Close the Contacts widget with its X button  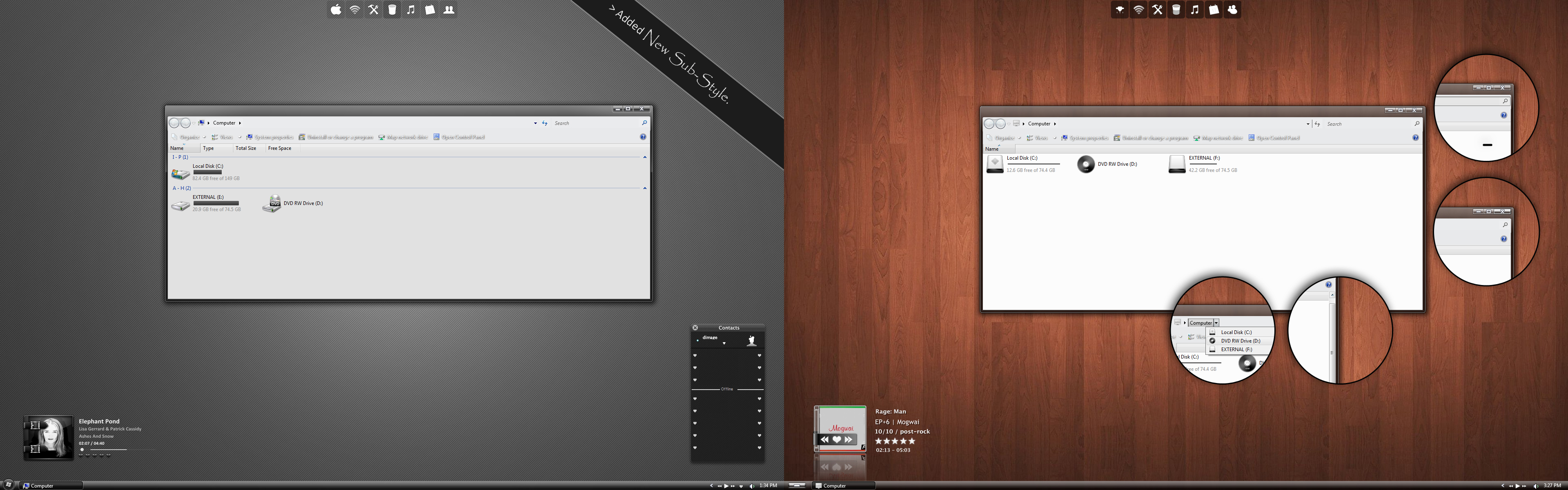coord(695,327)
